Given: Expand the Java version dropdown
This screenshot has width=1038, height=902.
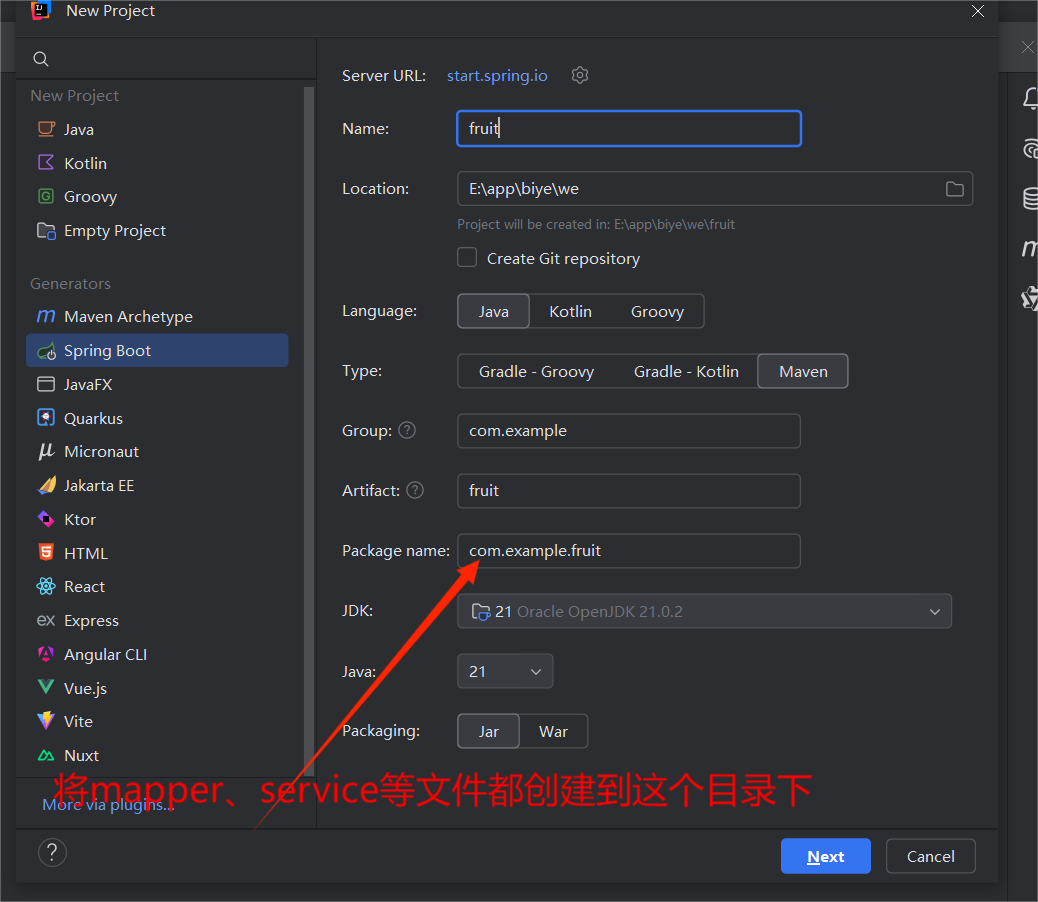Looking at the screenshot, I should 505,671.
